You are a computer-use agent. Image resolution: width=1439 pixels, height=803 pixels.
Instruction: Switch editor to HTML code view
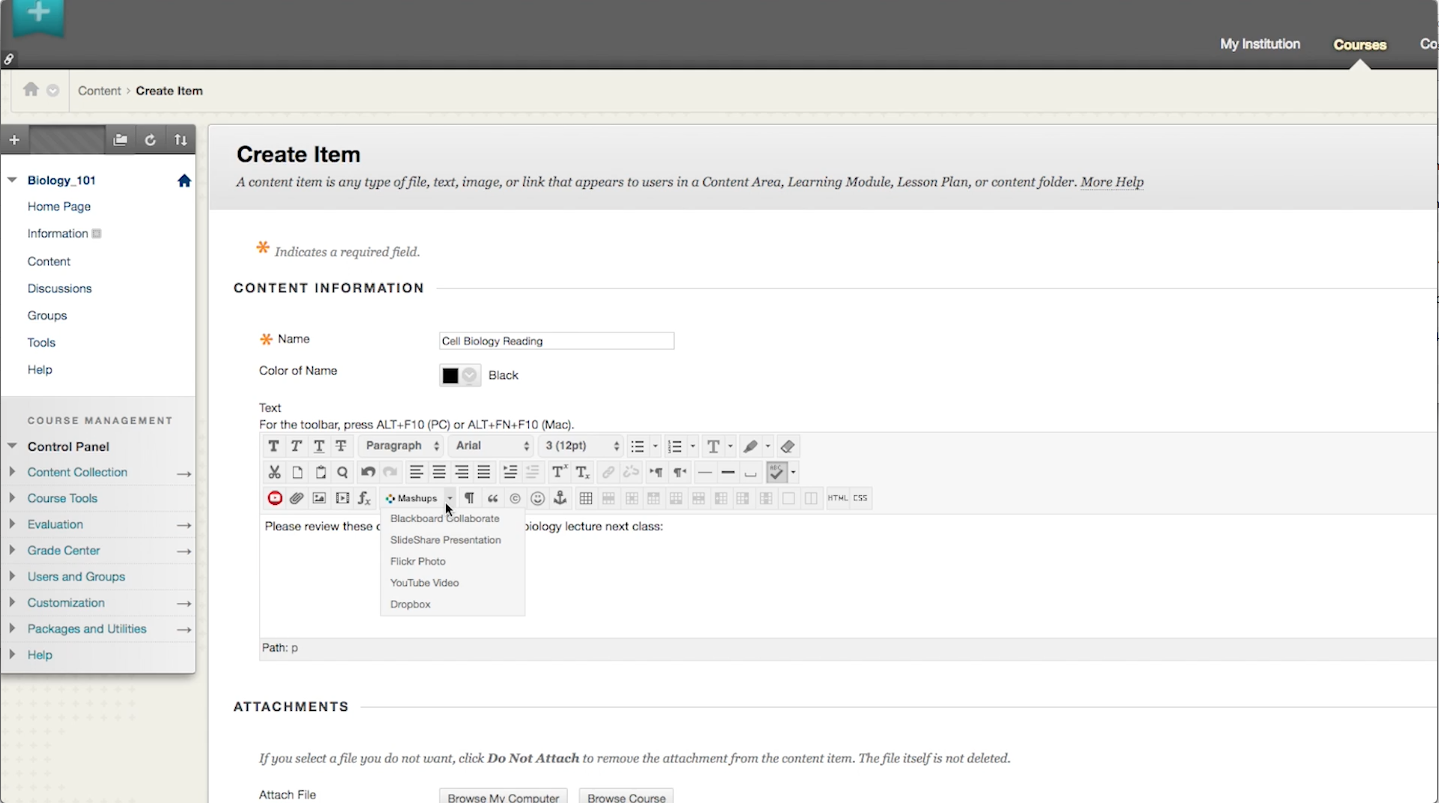coord(837,498)
